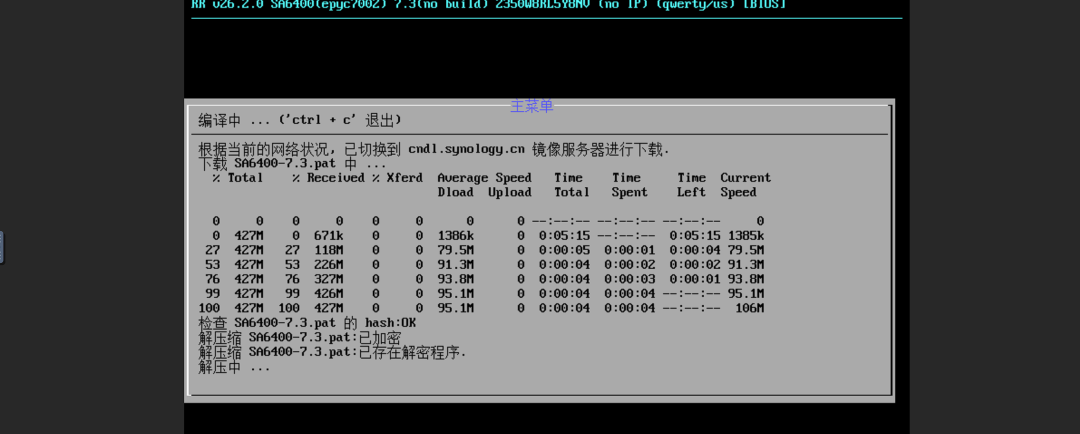Click the 'Upload' sub-header

[x=510, y=192]
